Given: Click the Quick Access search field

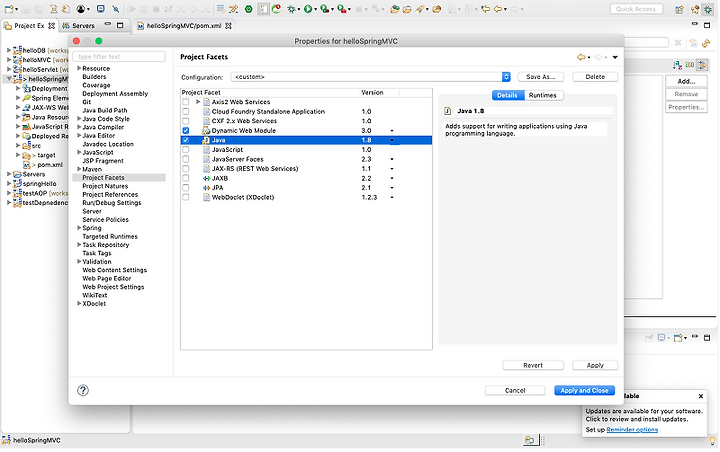Looking at the screenshot, I should click(x=636, y=9).
